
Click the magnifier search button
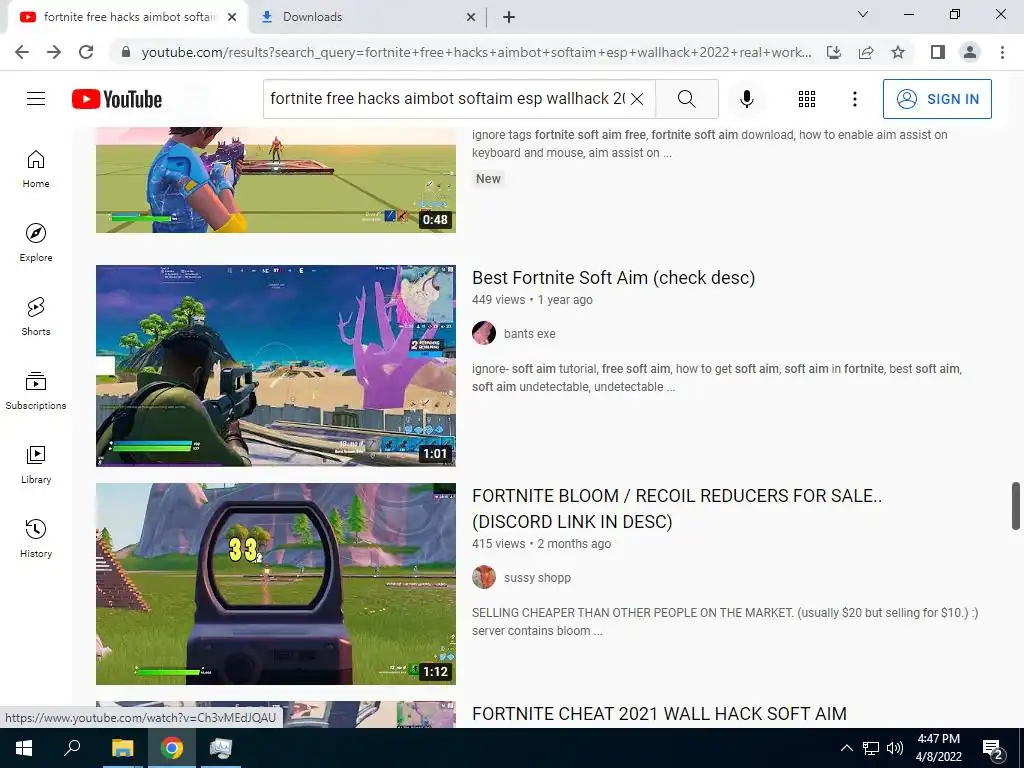coord(686,99)
